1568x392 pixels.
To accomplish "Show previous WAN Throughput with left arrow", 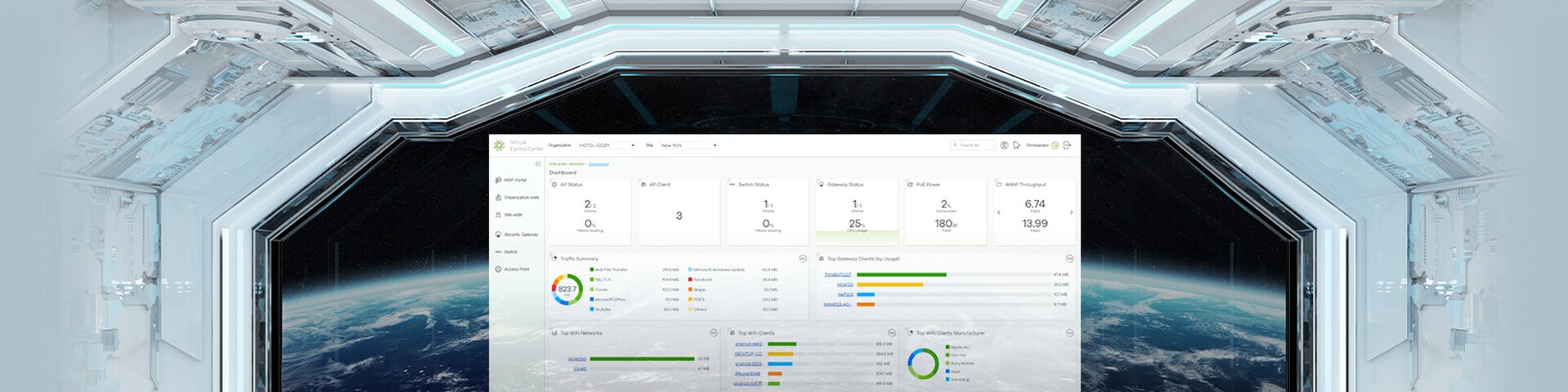I will (x=998, y=212).
